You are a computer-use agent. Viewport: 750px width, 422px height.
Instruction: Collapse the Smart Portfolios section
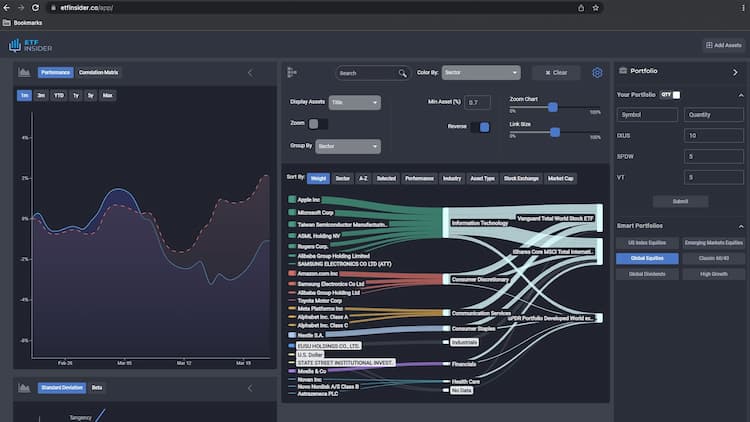(x=740, y=226)
